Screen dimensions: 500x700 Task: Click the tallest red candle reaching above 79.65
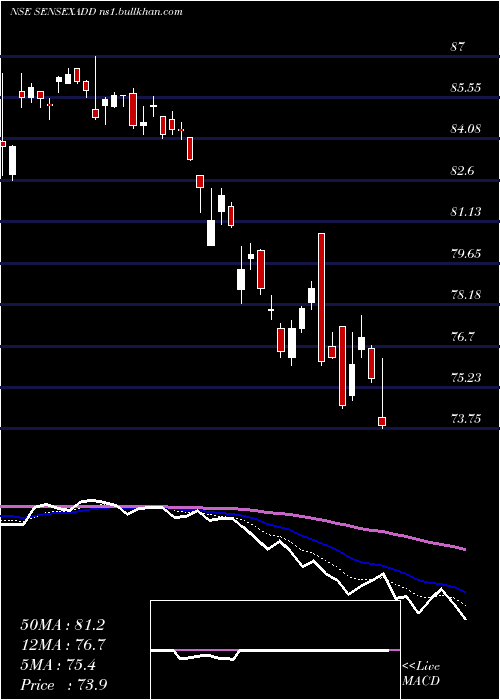click(x=321, y=297)
